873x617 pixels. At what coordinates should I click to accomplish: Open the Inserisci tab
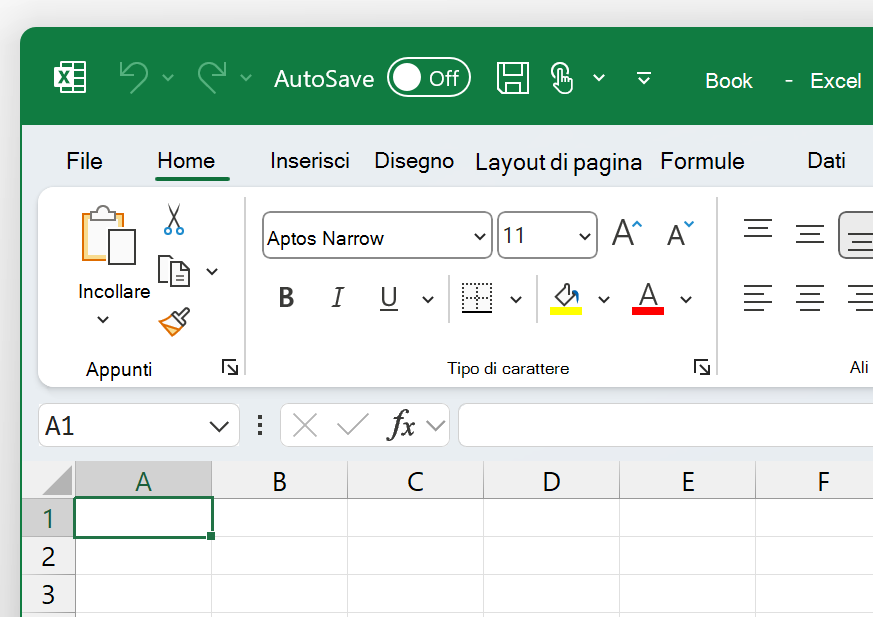coord(310,160)
